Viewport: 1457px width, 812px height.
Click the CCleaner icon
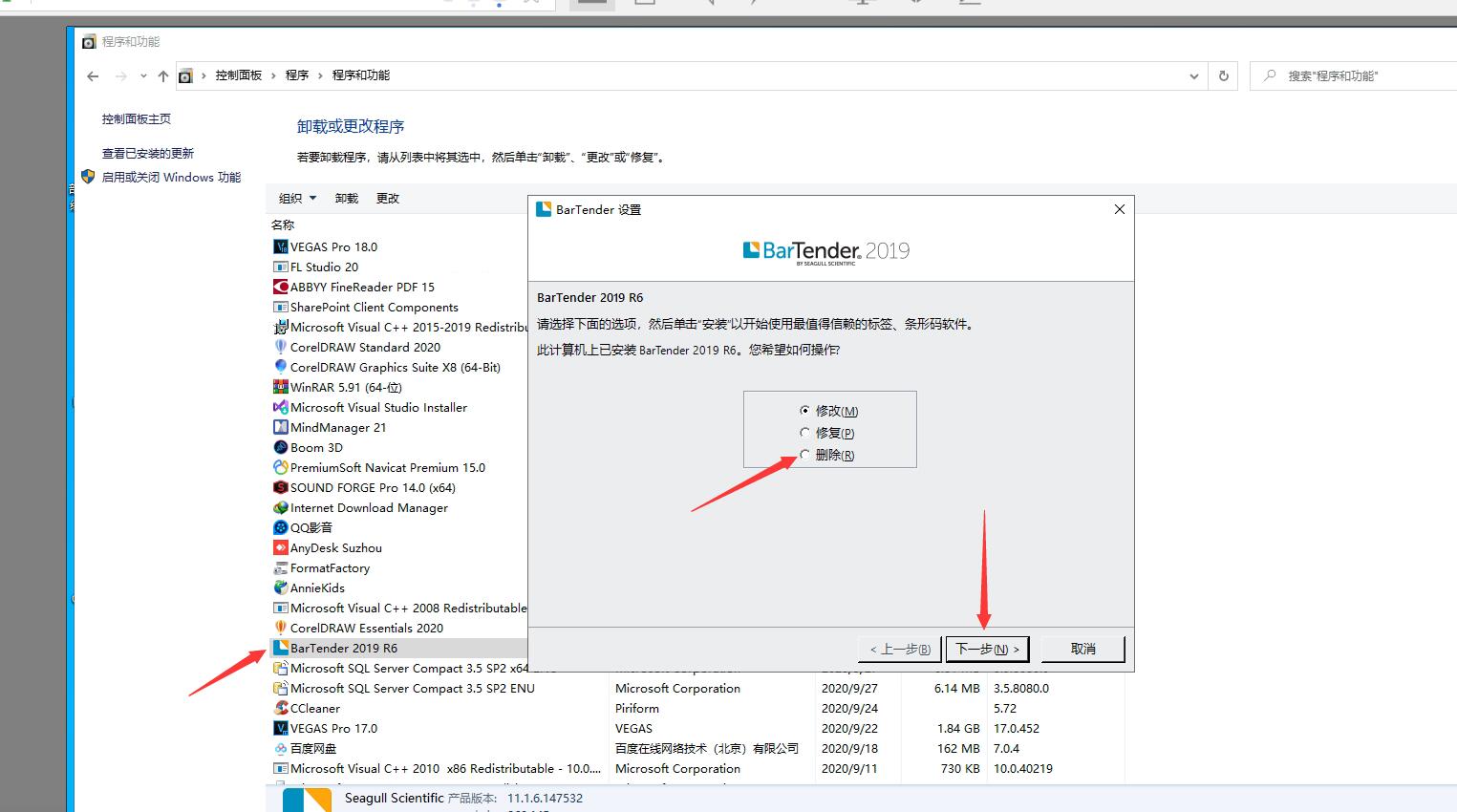[280, 708]
